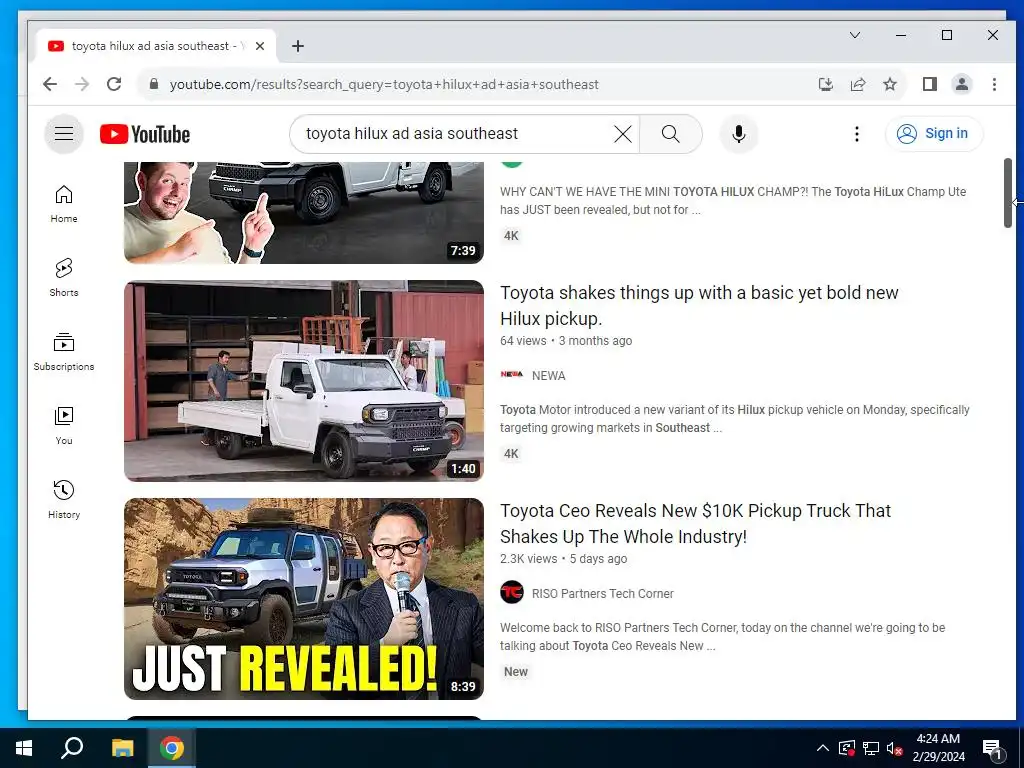
Task: Reload the page in Chrome
Action: tap(114, 84)
